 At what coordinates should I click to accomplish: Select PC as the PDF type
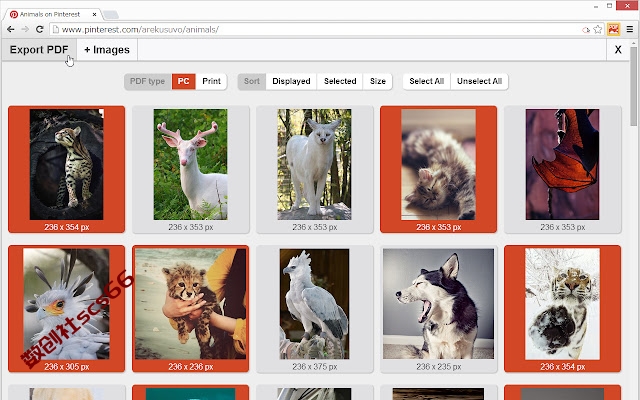[184, 81]
